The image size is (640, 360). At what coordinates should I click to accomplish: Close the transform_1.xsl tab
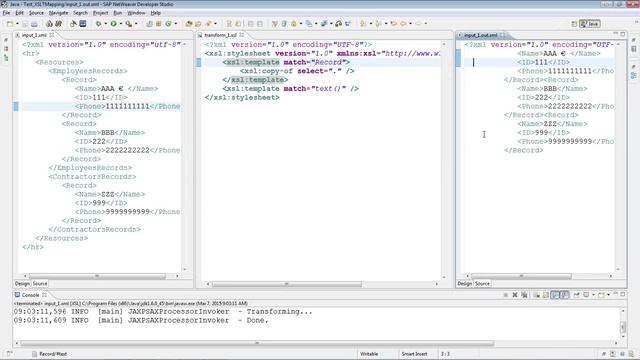point(242,35)
